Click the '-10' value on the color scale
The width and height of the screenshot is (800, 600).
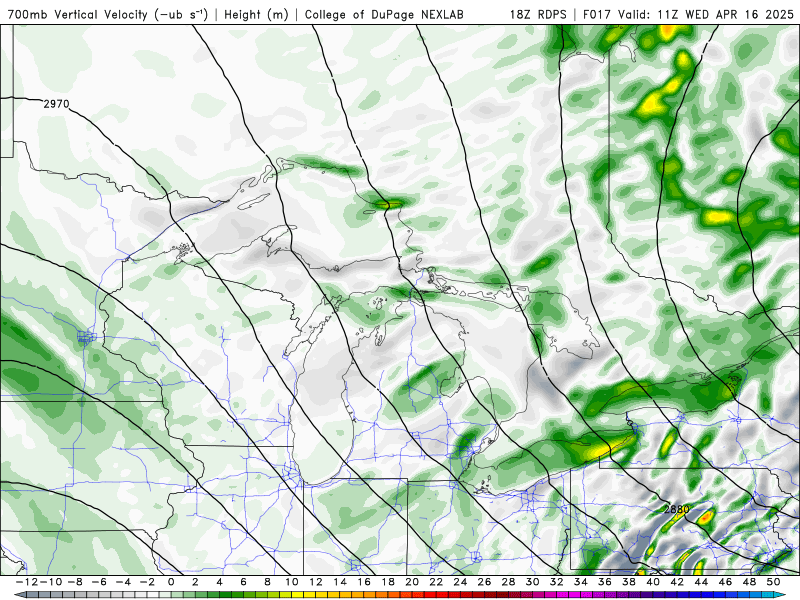pos(50,582)
